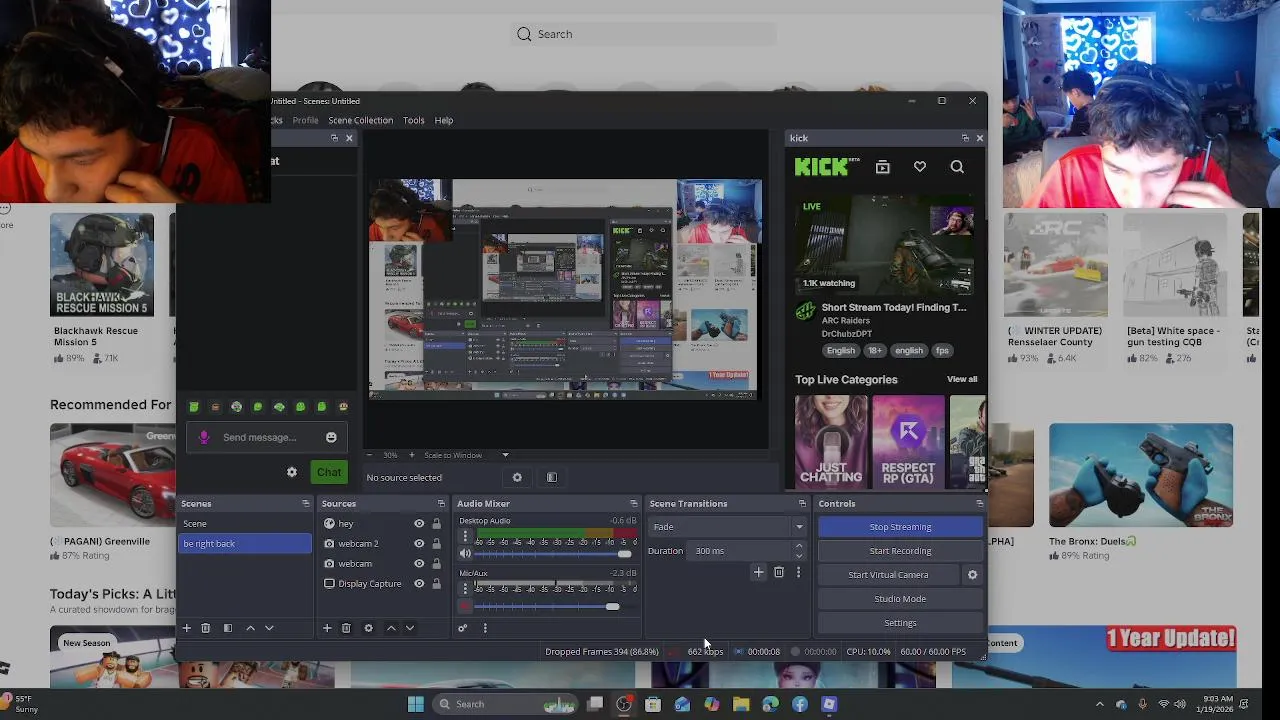
Task: Toggle lock on Display Capture source
Action: click(436, 583)
